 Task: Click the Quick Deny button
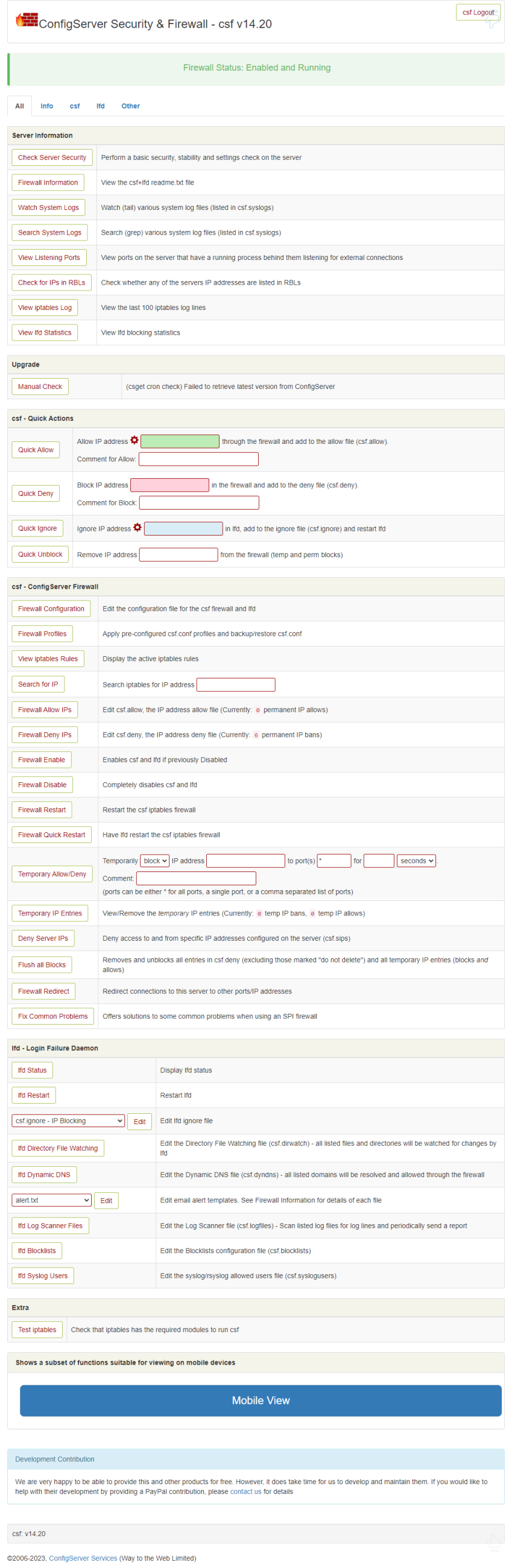coord(36,494)
